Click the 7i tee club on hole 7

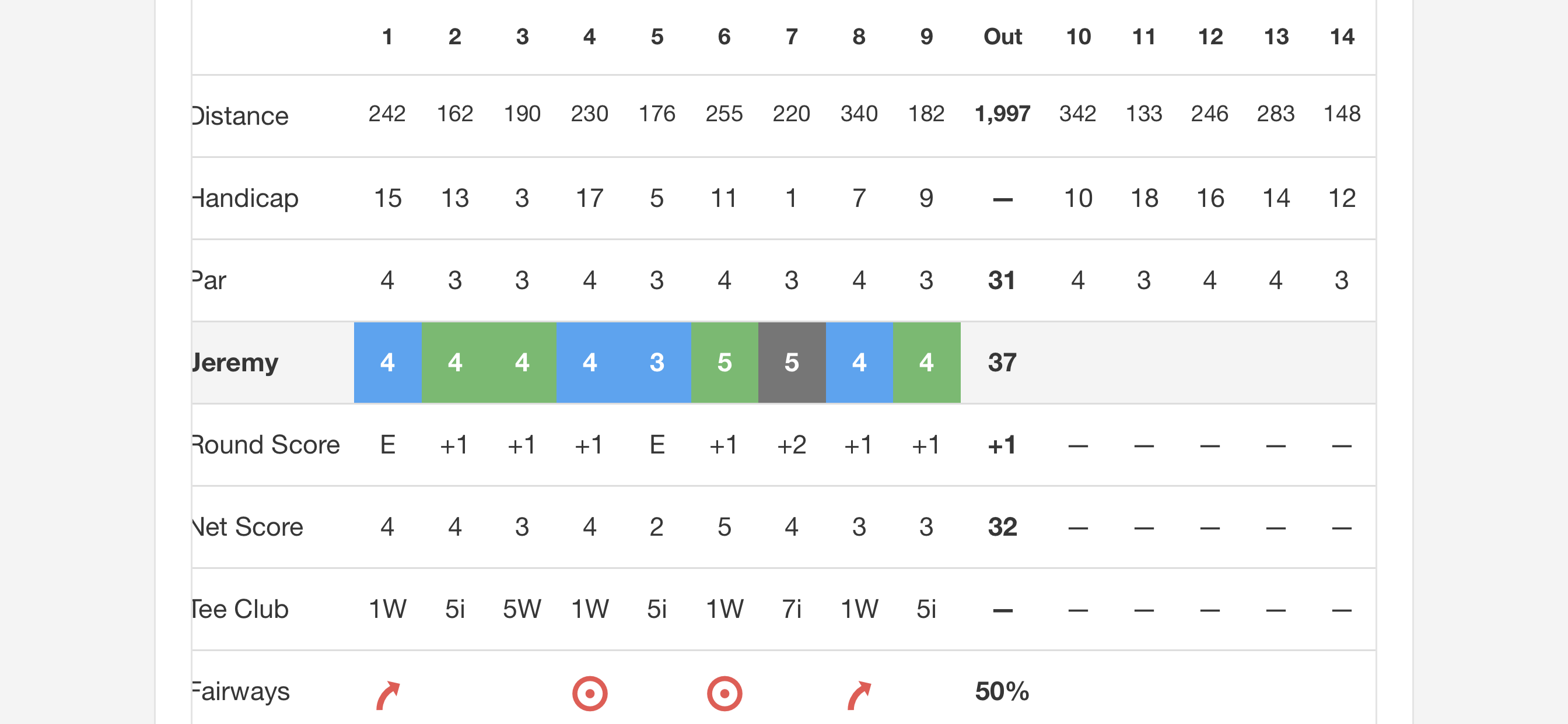(x=792, y=609)
